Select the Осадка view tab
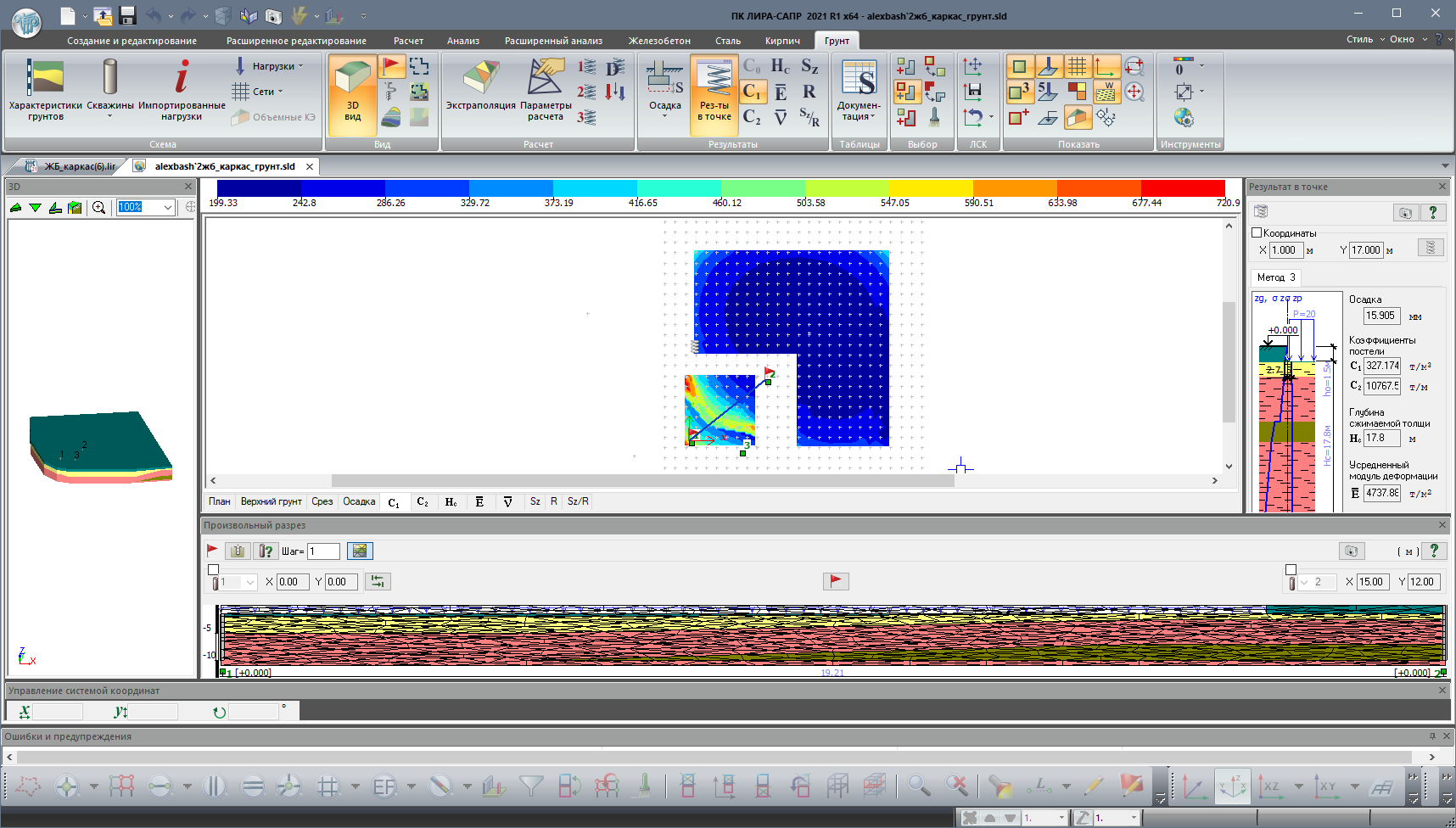The image size is (1456, 828). coord(359,501)
